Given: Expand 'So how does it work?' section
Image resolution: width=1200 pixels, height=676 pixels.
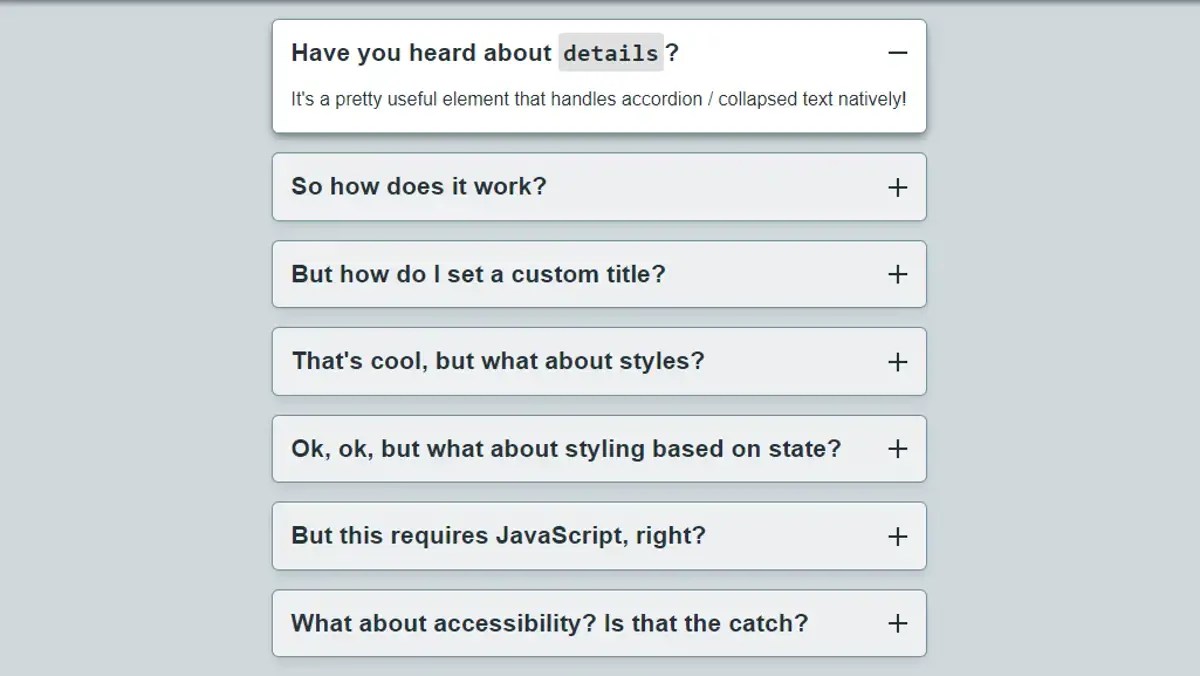Looking at the screenshot, I should click(419, 187).
